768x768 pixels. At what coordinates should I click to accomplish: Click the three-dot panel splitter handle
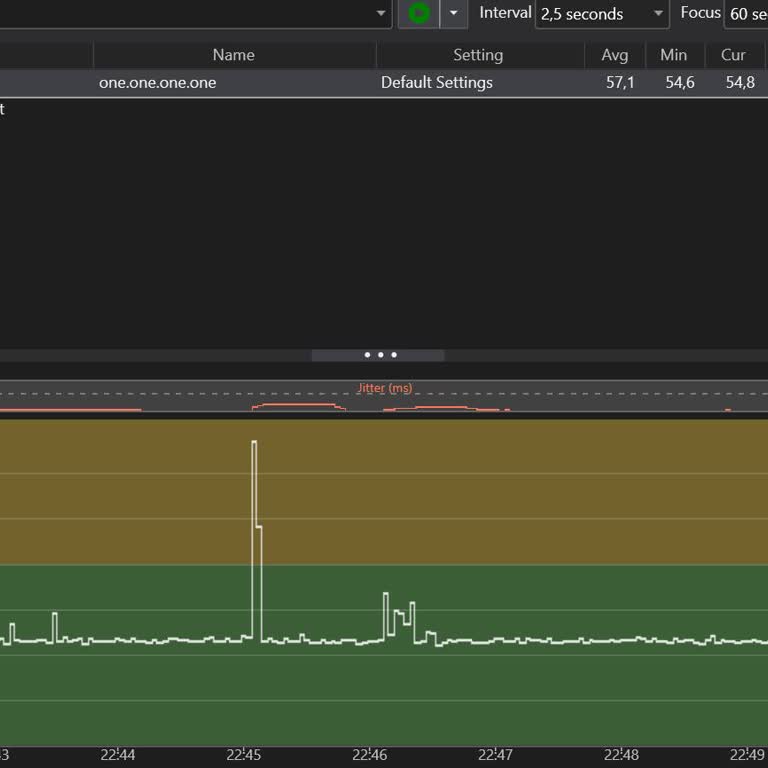pos(380,355)
